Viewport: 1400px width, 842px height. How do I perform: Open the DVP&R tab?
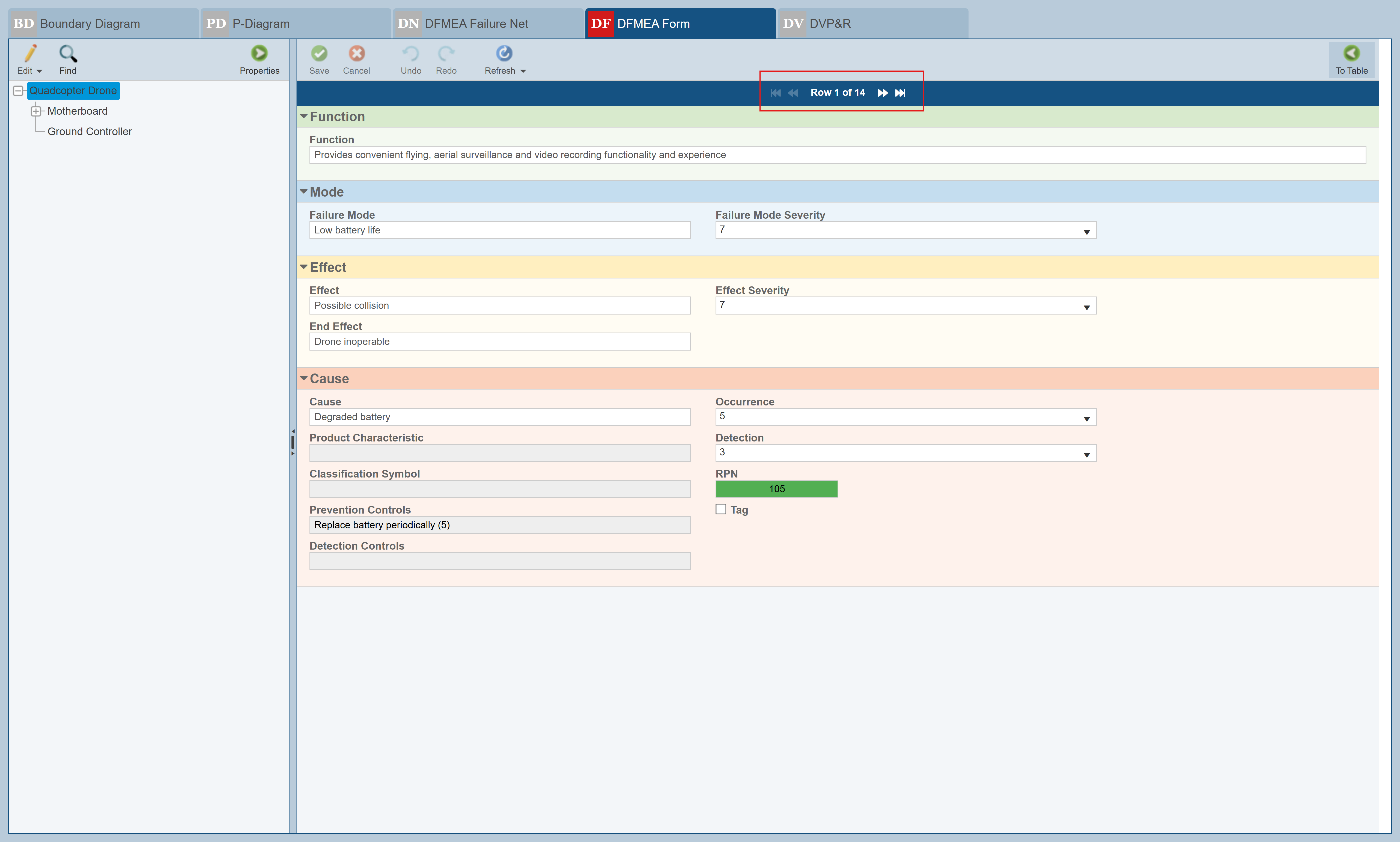(x=830, y=24)
